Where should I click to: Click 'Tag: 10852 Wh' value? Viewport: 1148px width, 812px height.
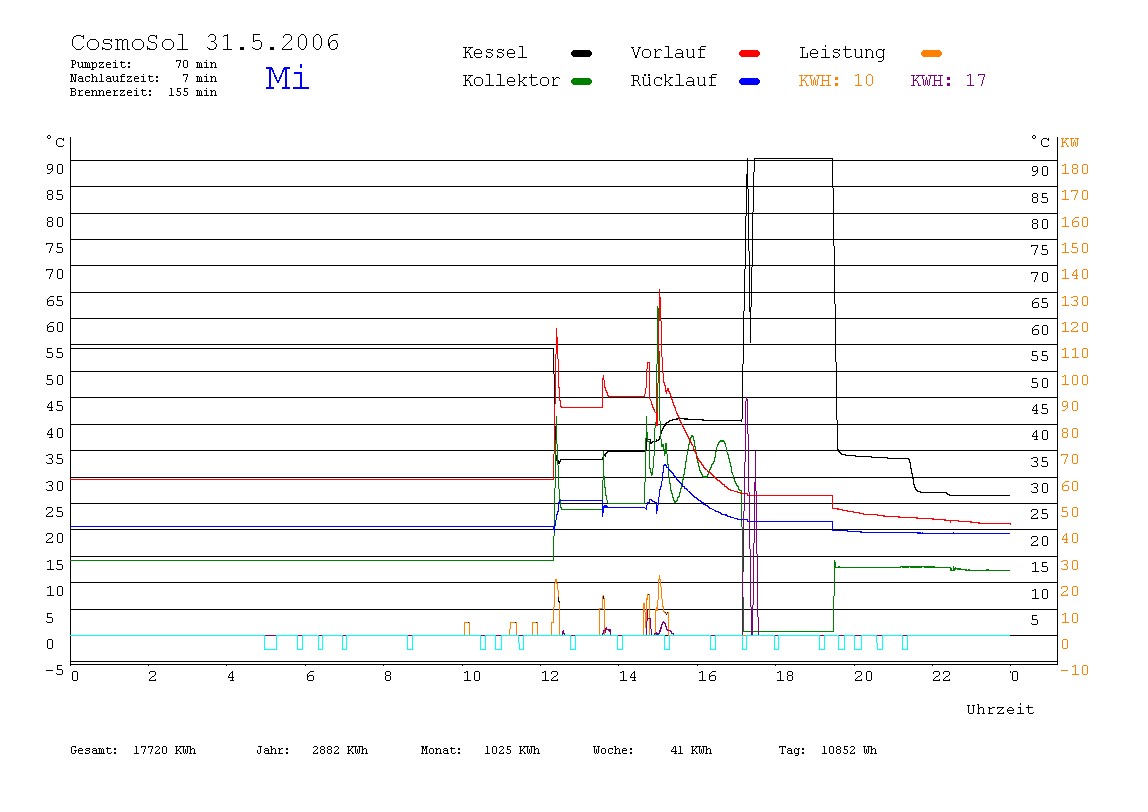click(827, 750)
